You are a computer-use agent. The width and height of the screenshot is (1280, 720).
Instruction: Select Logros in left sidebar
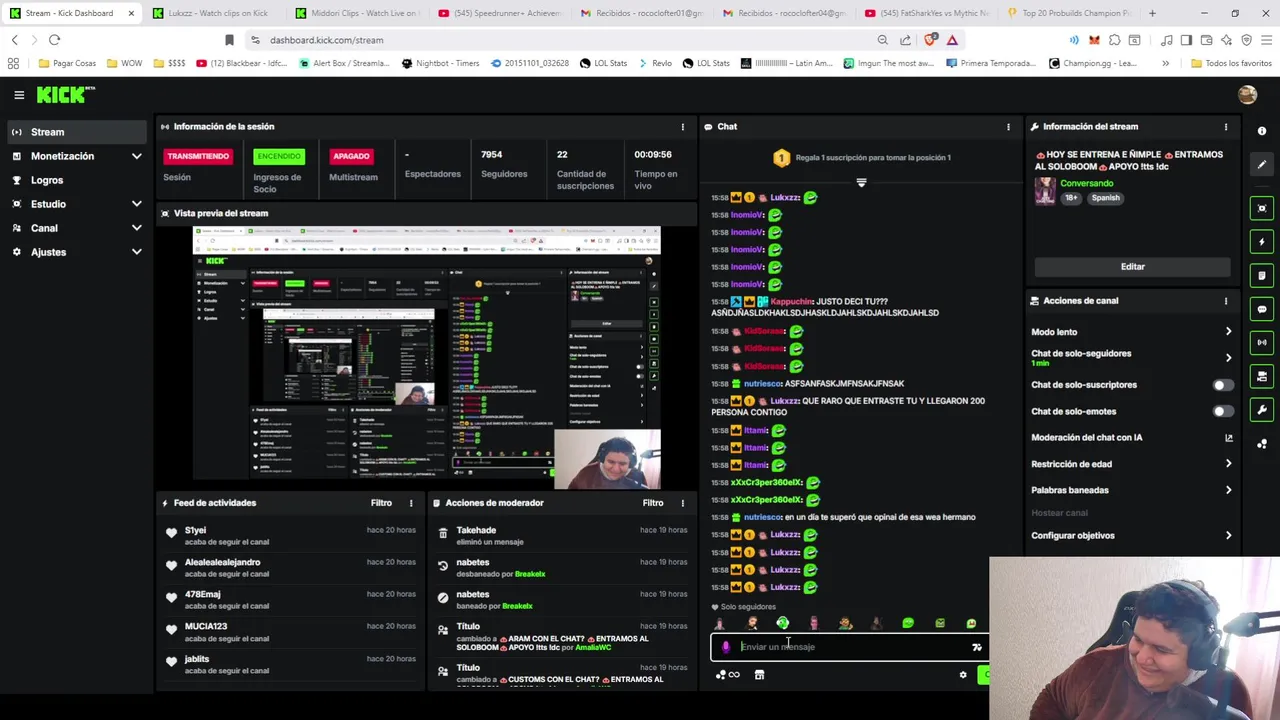(x=76, y=180)
